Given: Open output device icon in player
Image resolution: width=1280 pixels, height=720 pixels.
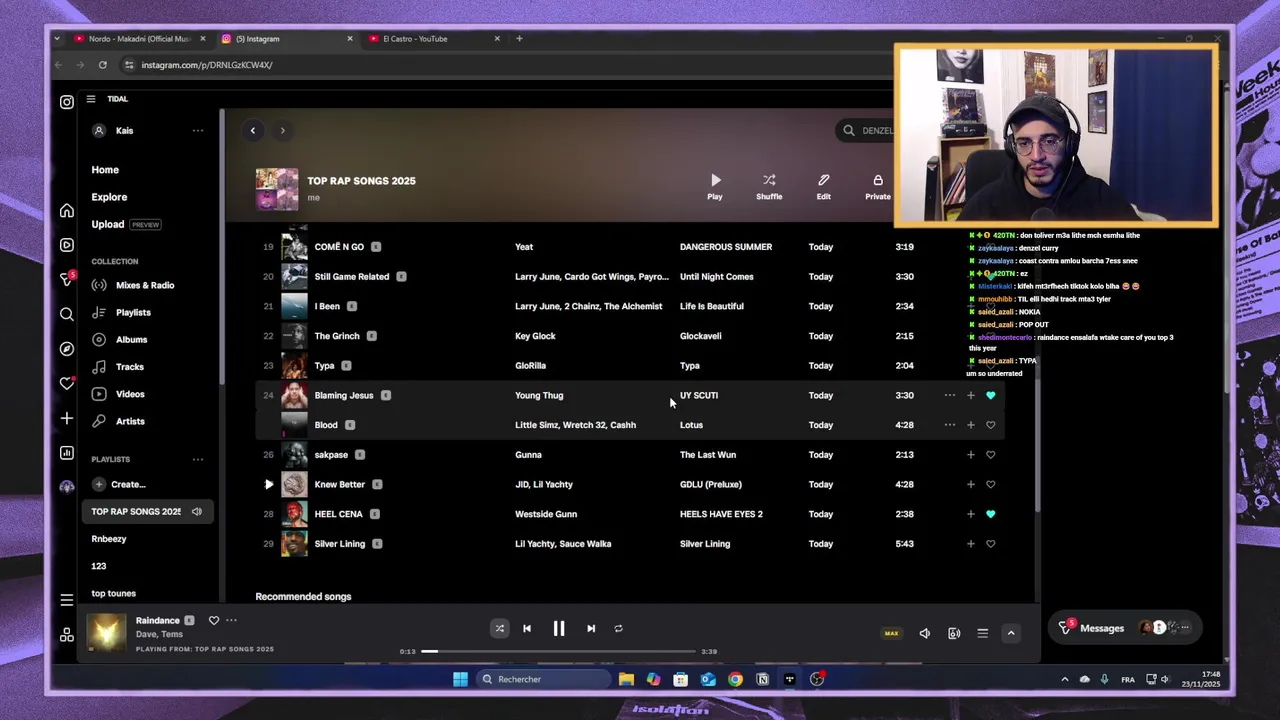Looking at the screenshot, I should click(x=954, y=633).
